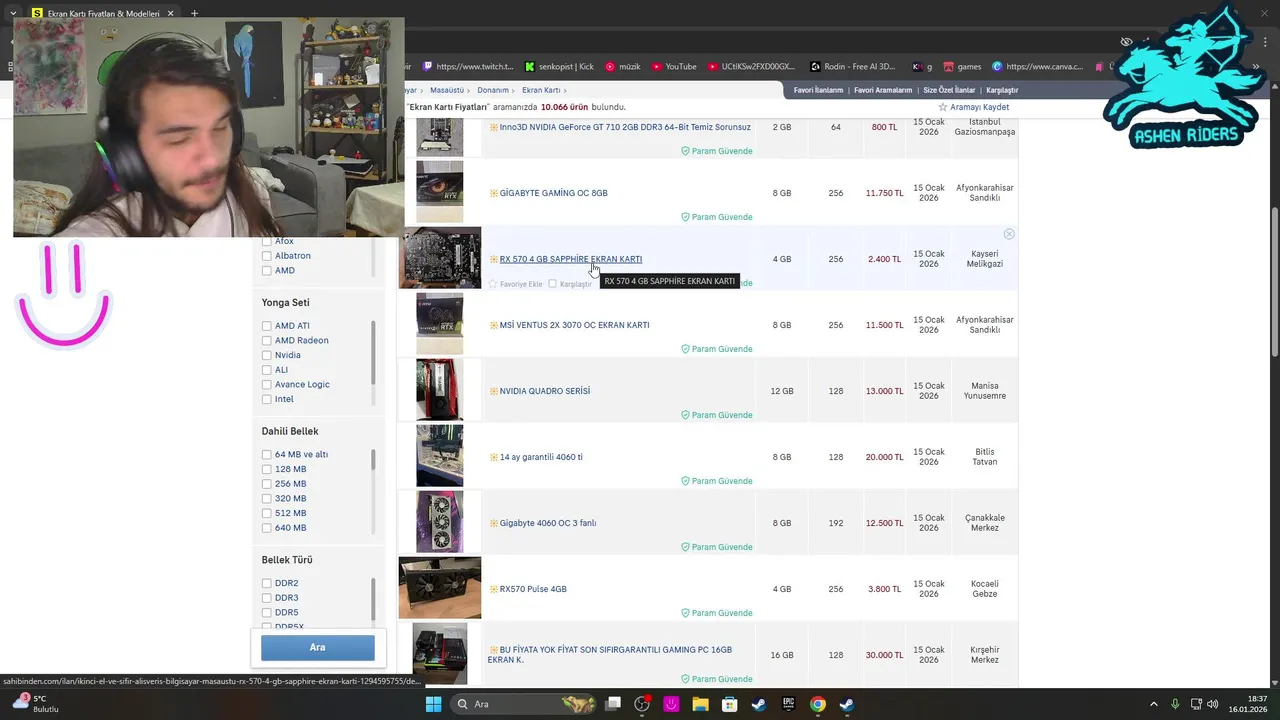Click the microphone icon in the system tray
Screen dimensions: 1280x720
click(1175, 704)
